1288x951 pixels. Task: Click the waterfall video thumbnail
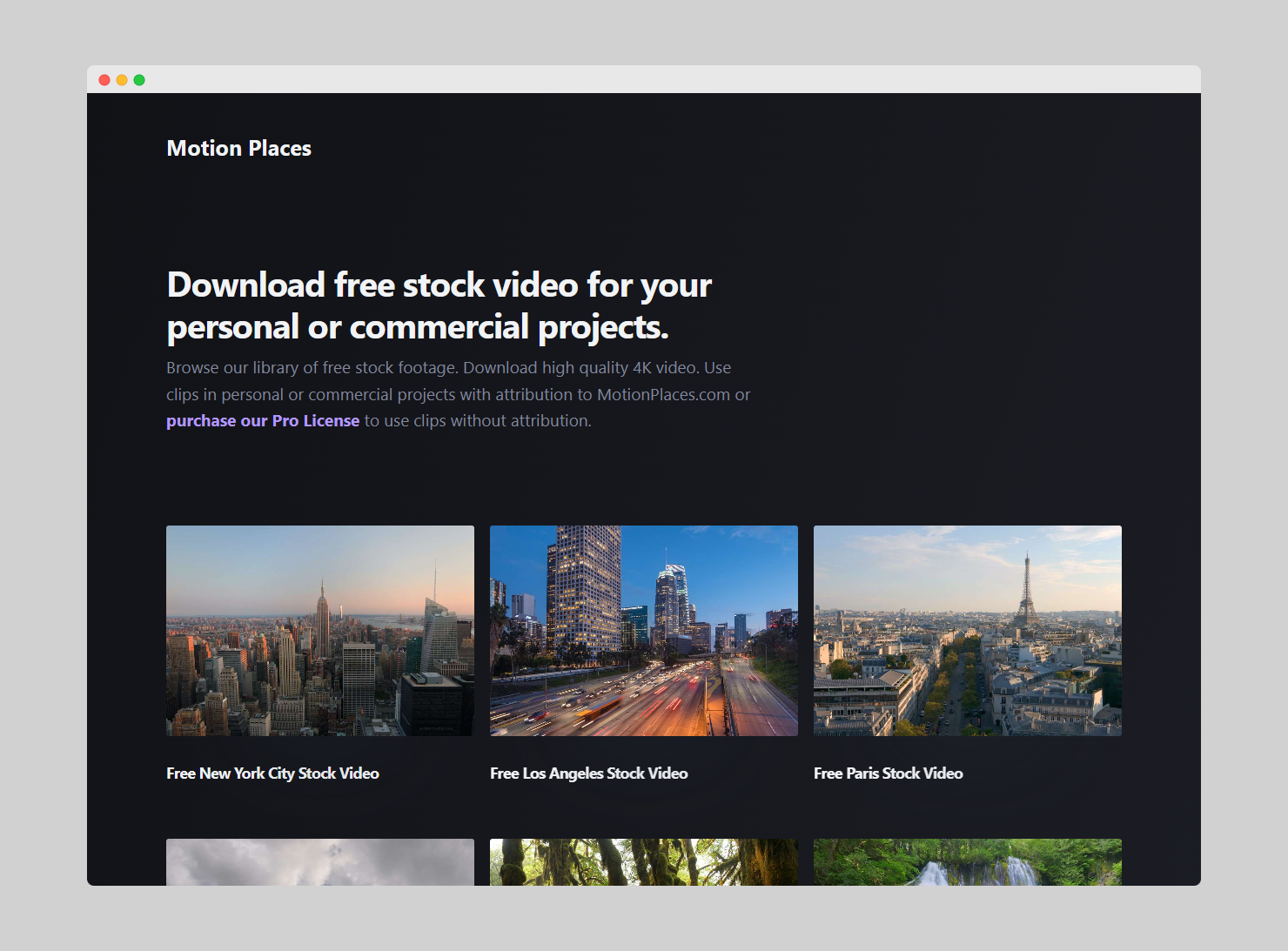tap(967, 862)
